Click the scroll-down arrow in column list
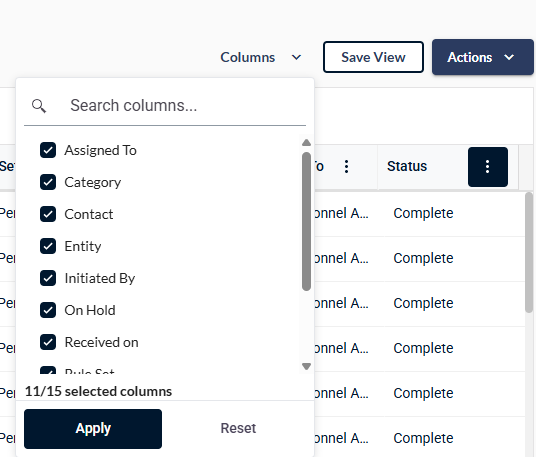This screenshot has width=536, height=457. click(307, 366)
